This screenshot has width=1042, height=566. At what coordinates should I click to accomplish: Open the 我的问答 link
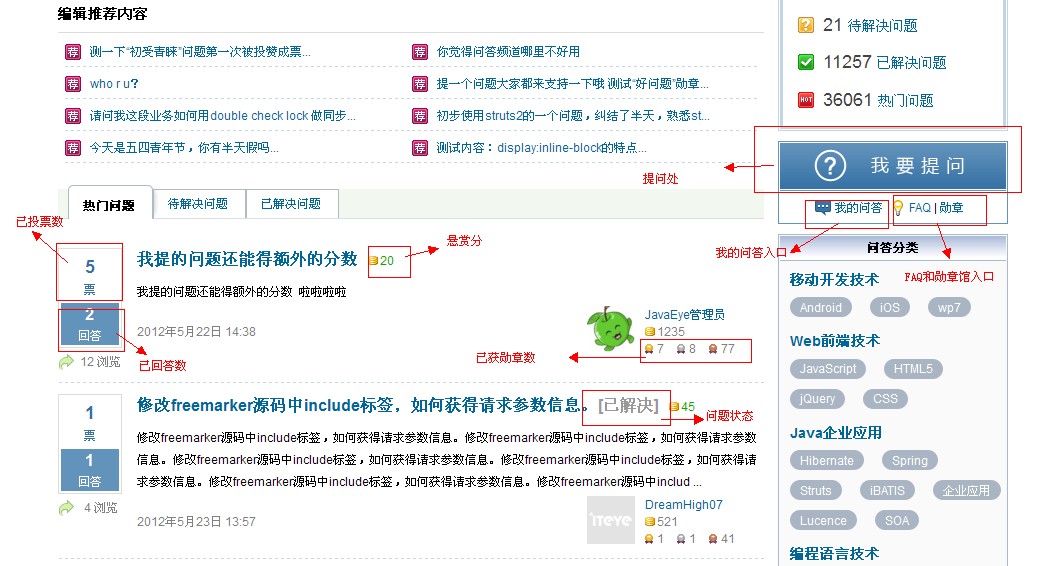coord(858,208)
